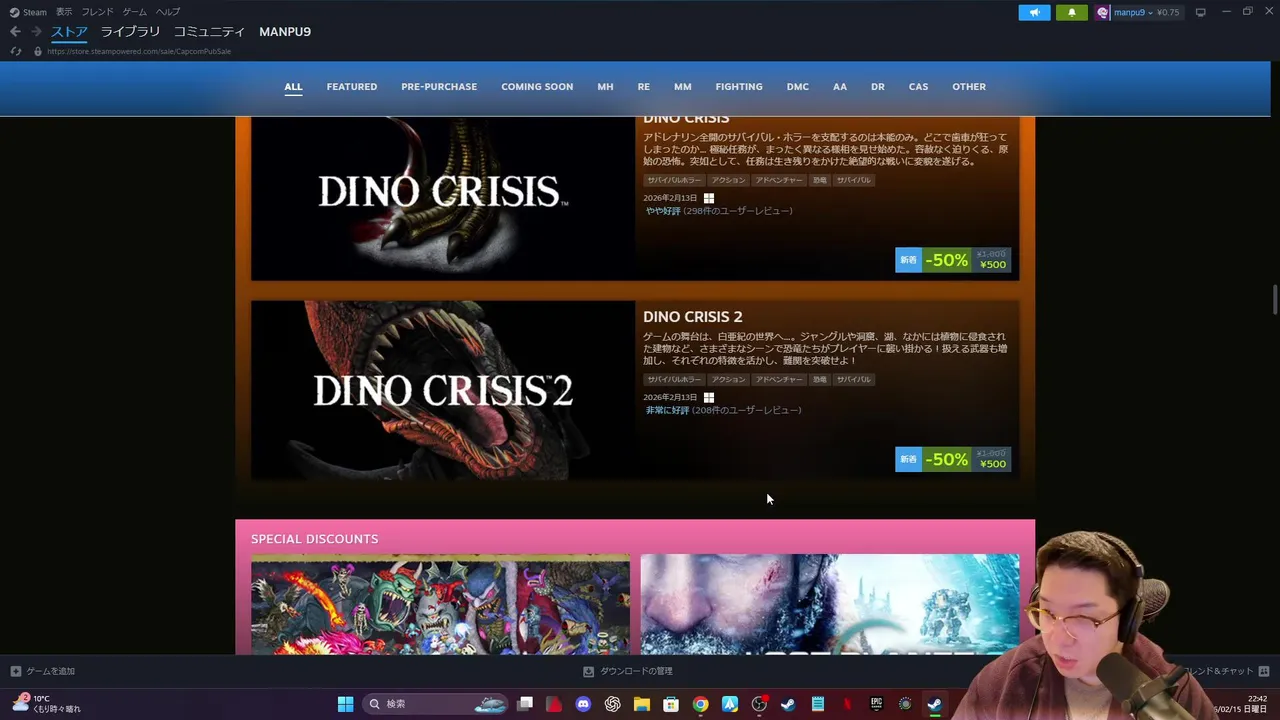
Task: Click DINO CRISIS 2 -50% ¥500 price button
Action: pyautogui.click(x=953, y=459)
